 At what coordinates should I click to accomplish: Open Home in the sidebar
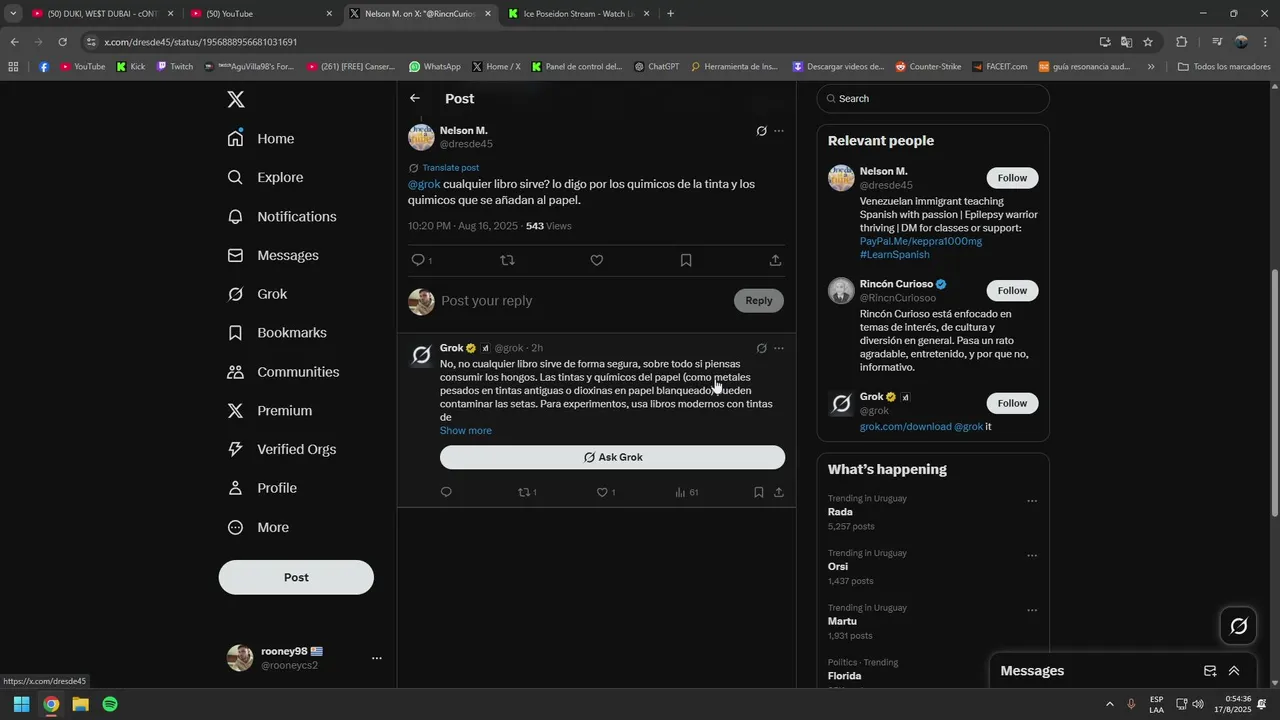coord(261,139)
